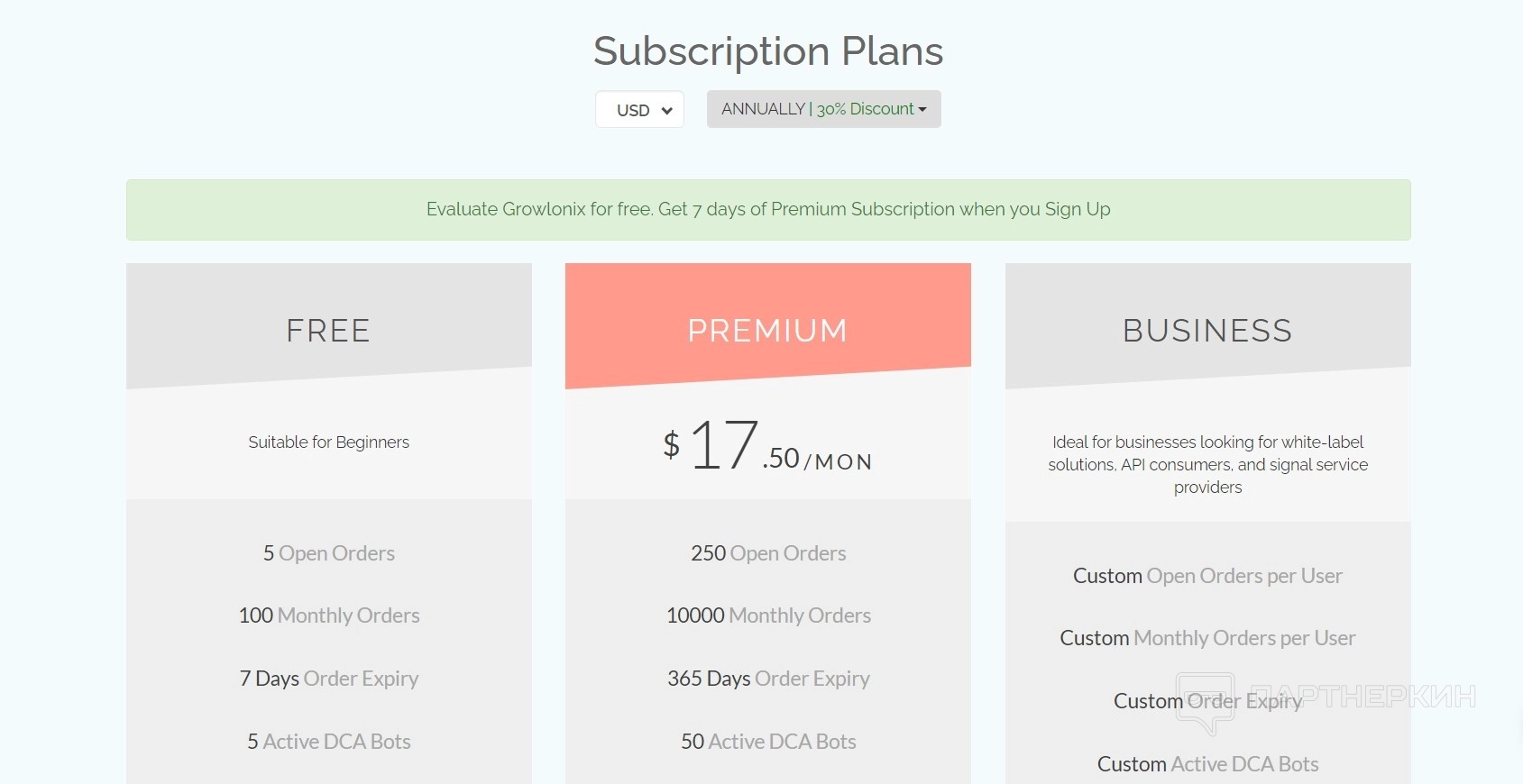Open the USD currency dropdown
The image size is (1523, 784).
click(639, 110)
